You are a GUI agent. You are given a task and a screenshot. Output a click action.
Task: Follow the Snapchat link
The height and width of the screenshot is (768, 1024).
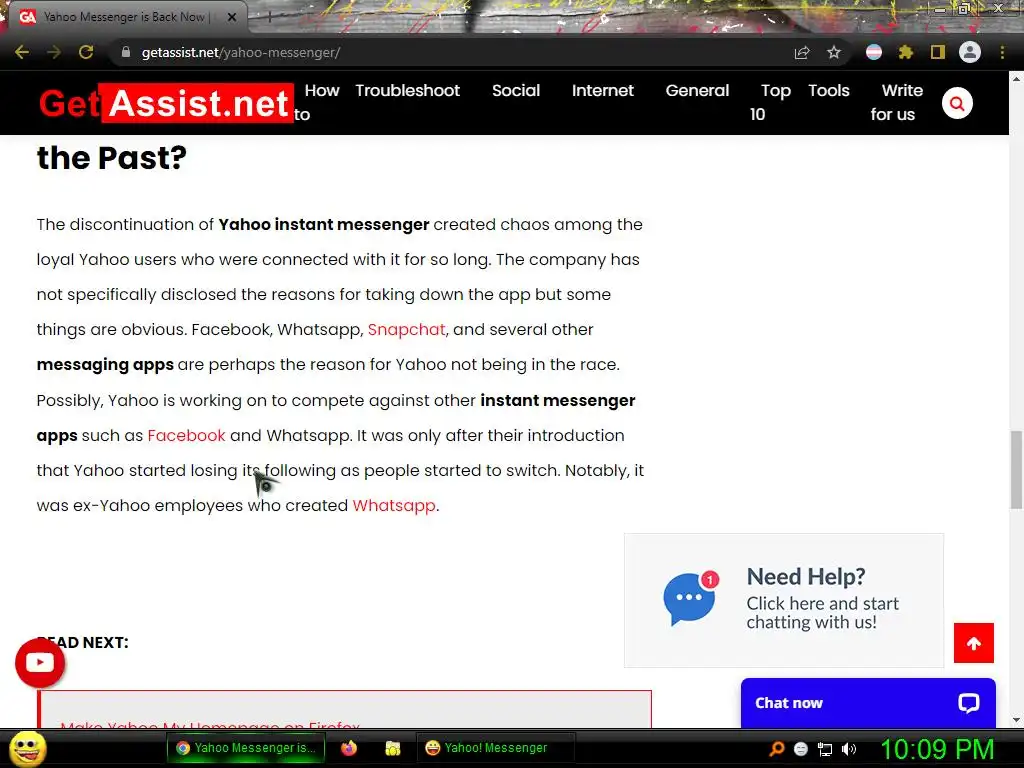406,329
